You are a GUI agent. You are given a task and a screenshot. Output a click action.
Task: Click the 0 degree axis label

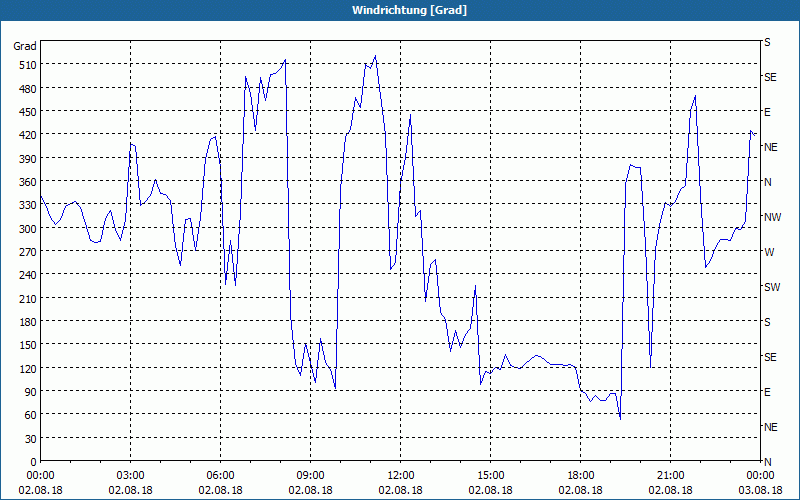(x=34, y=462)
